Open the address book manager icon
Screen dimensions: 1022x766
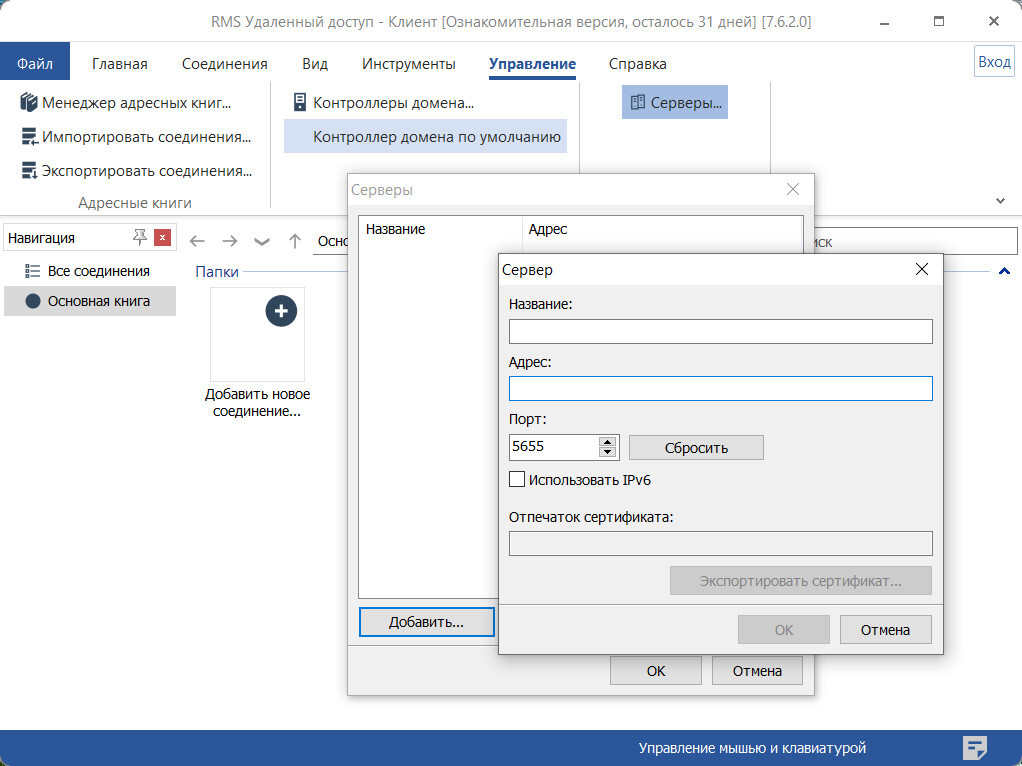[x=29, y=102]
